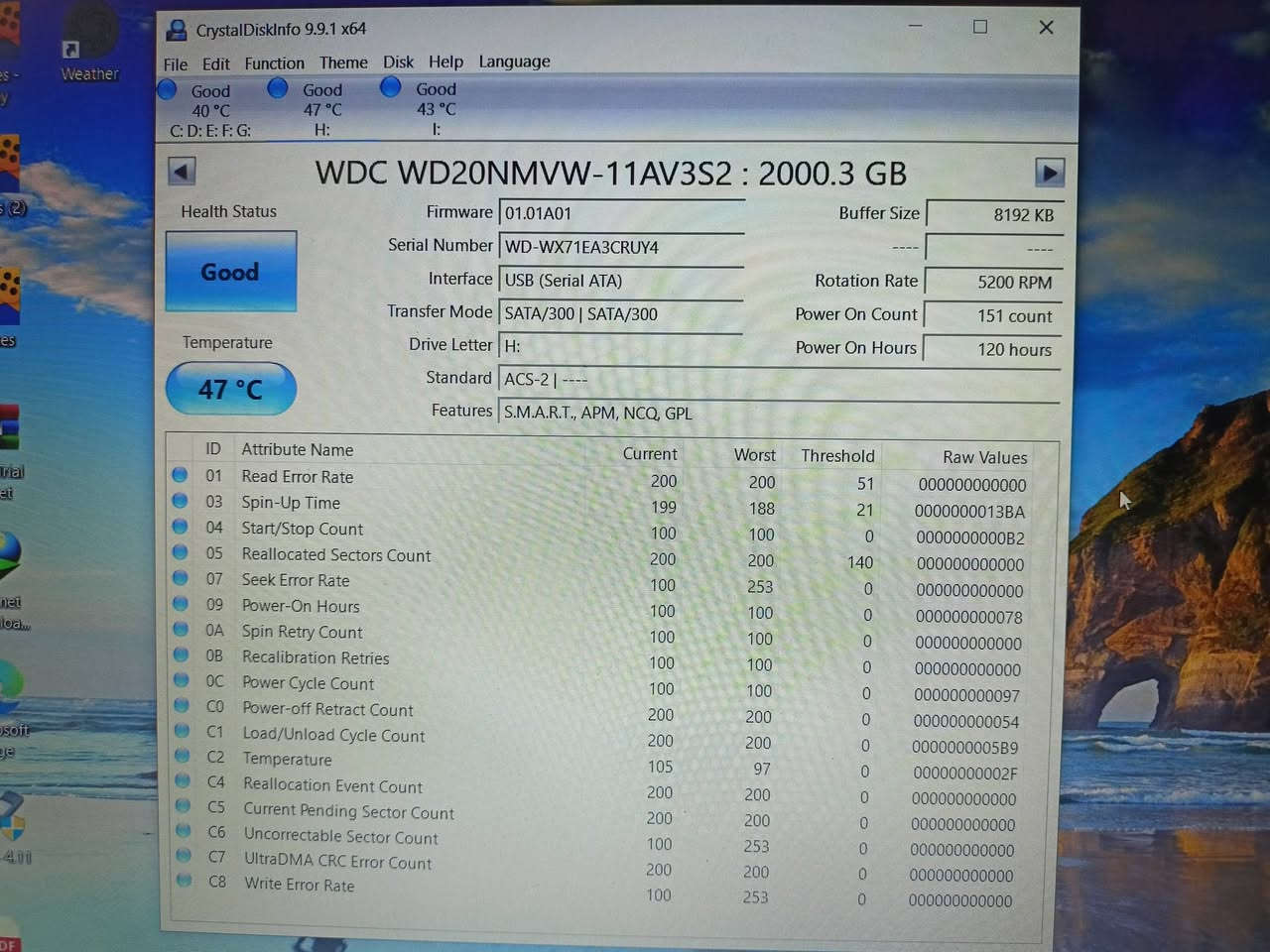Click the Rotation Rate label
This screenshot has width=1270, height=952.
866,281
